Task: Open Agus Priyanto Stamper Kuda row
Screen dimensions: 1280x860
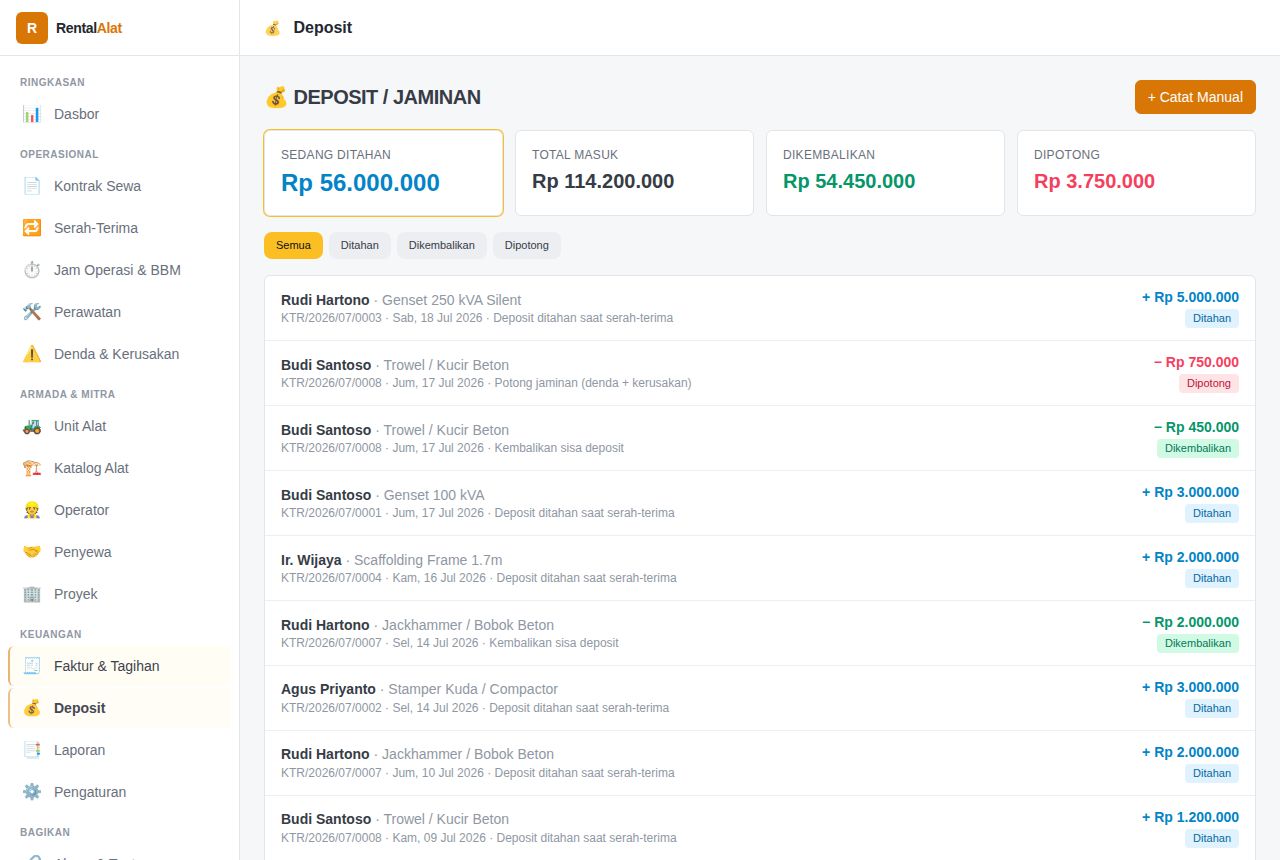Action: click(760, 698)
